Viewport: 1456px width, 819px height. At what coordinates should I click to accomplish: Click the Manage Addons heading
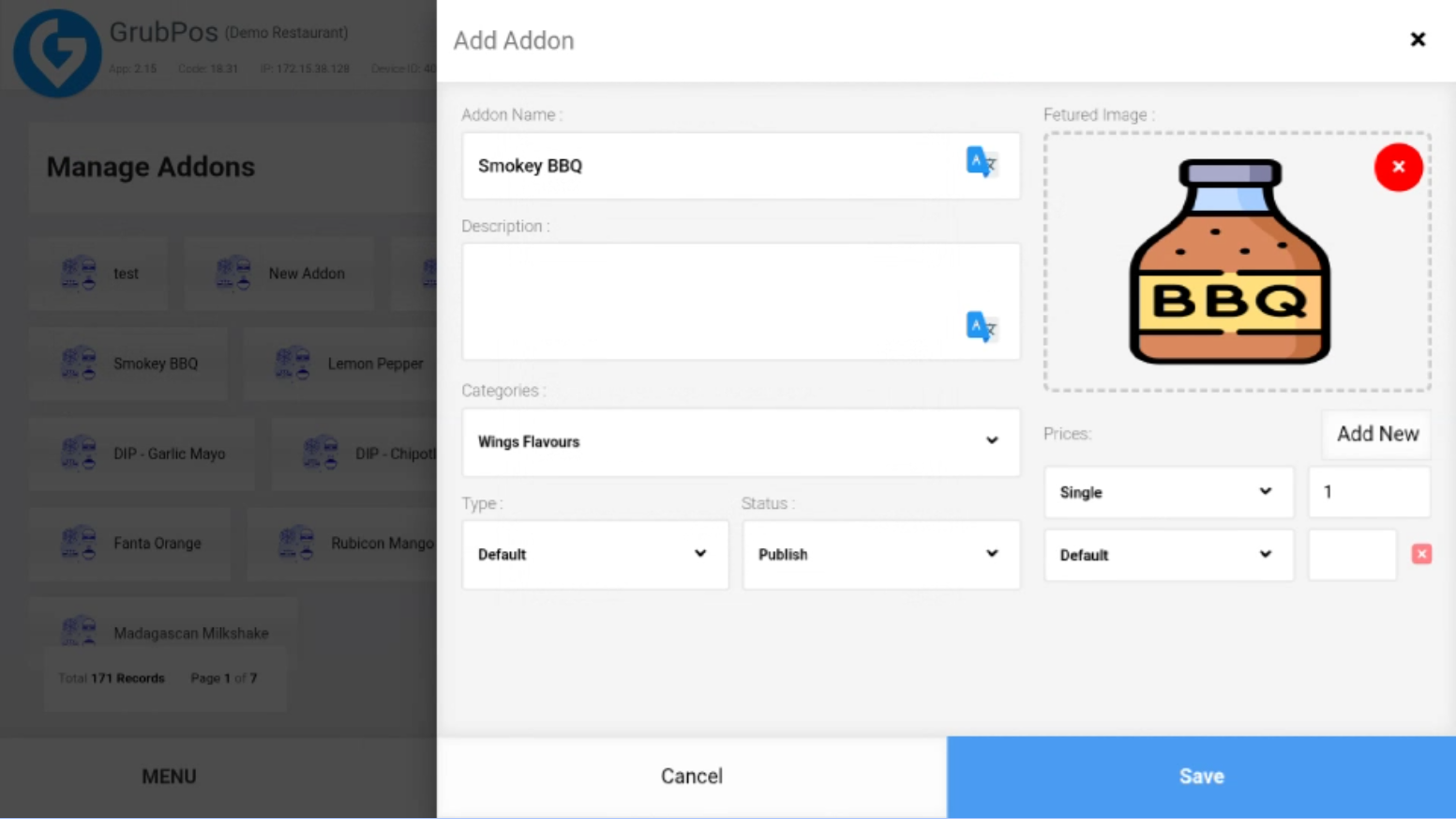point(150,167)
